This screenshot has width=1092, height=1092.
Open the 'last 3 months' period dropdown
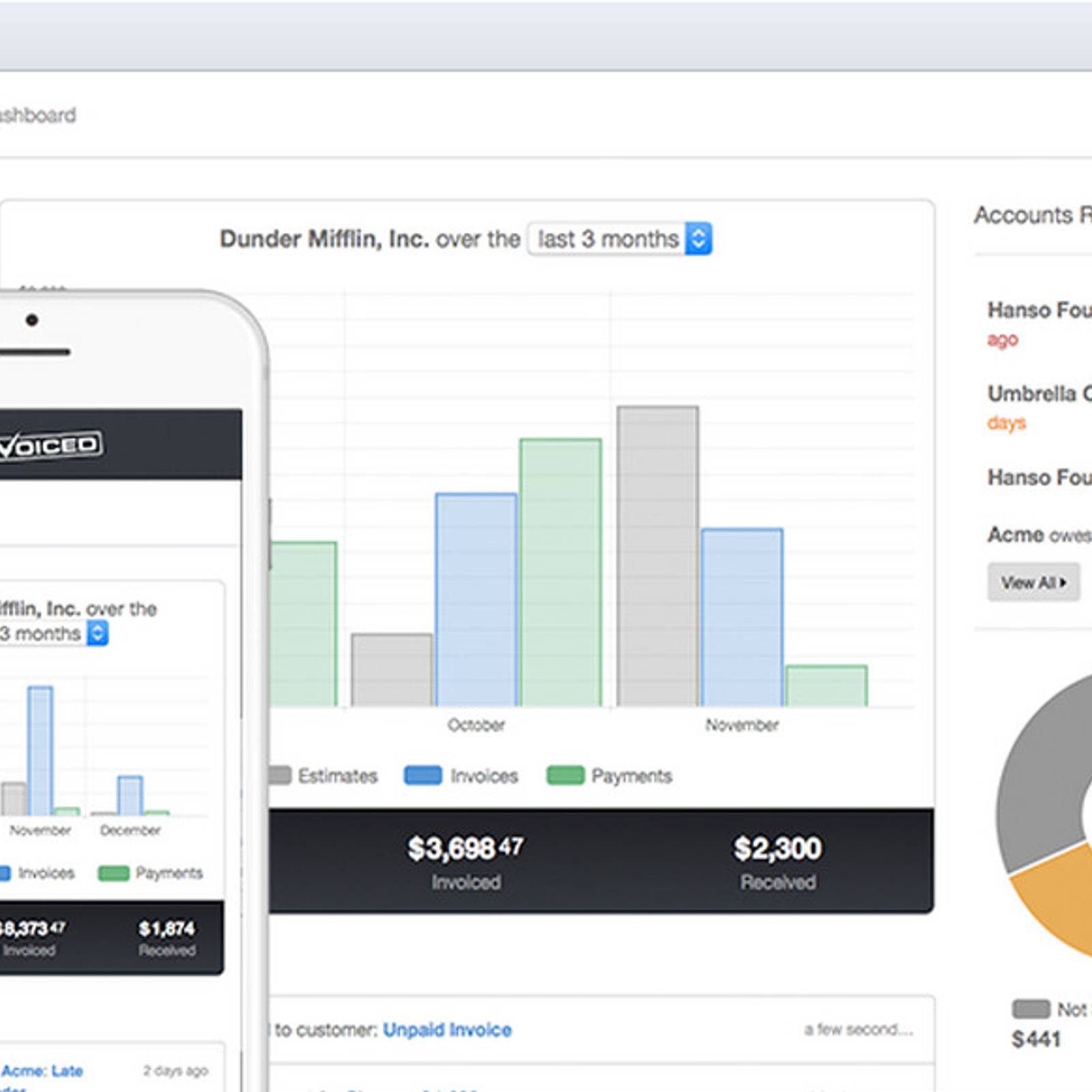pyautogui.click(x=620, y=239)
